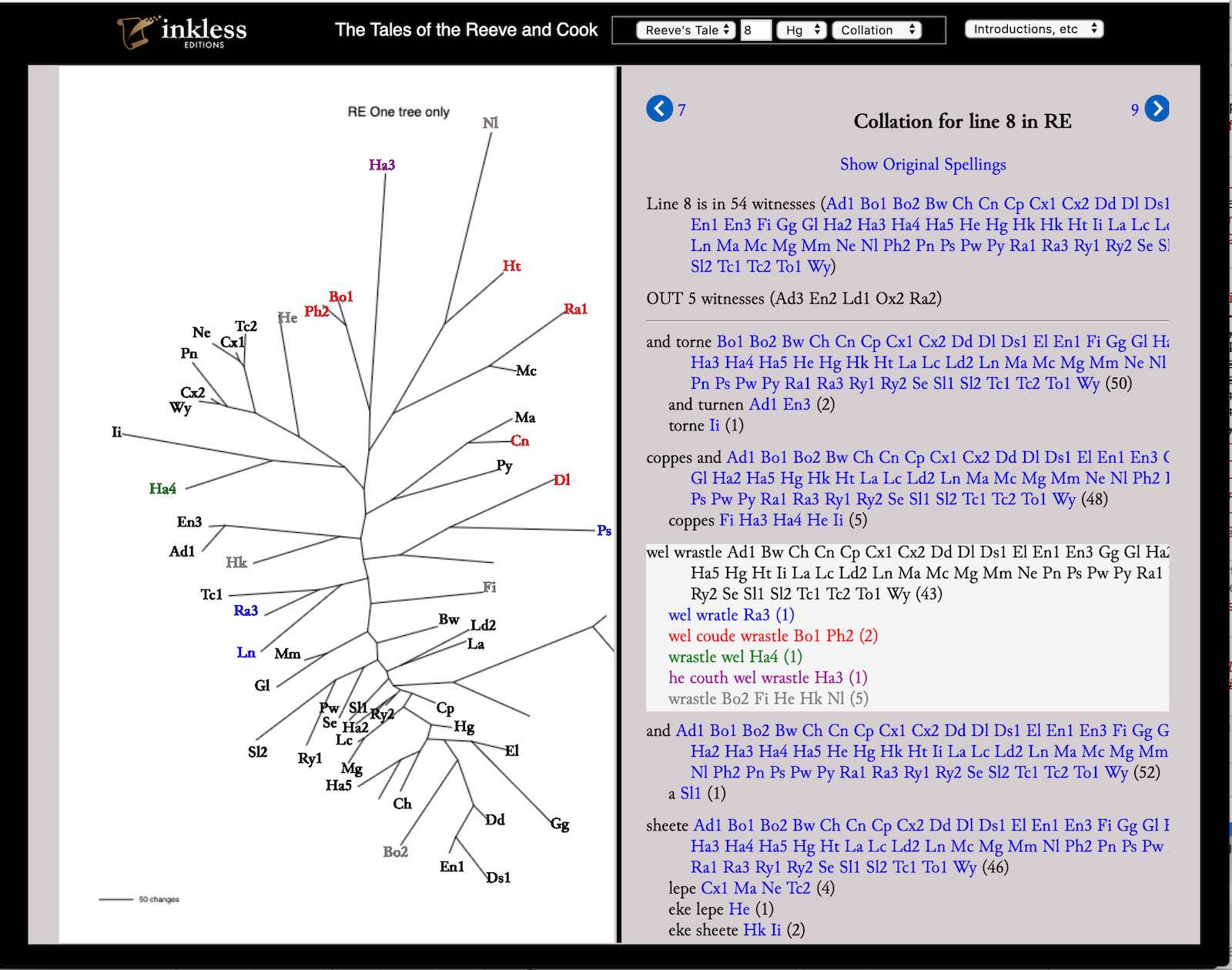Select Mc node in the tree

pyautogui.click(x=527, y=370)
